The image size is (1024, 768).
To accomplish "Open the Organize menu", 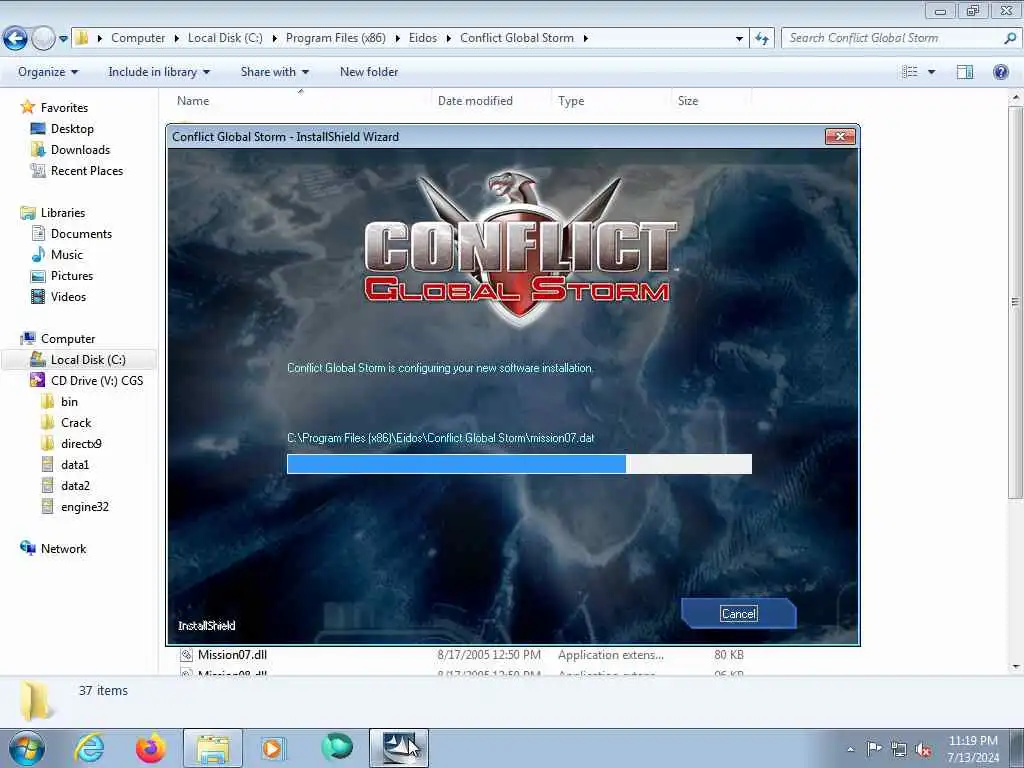I will point(48,72).
